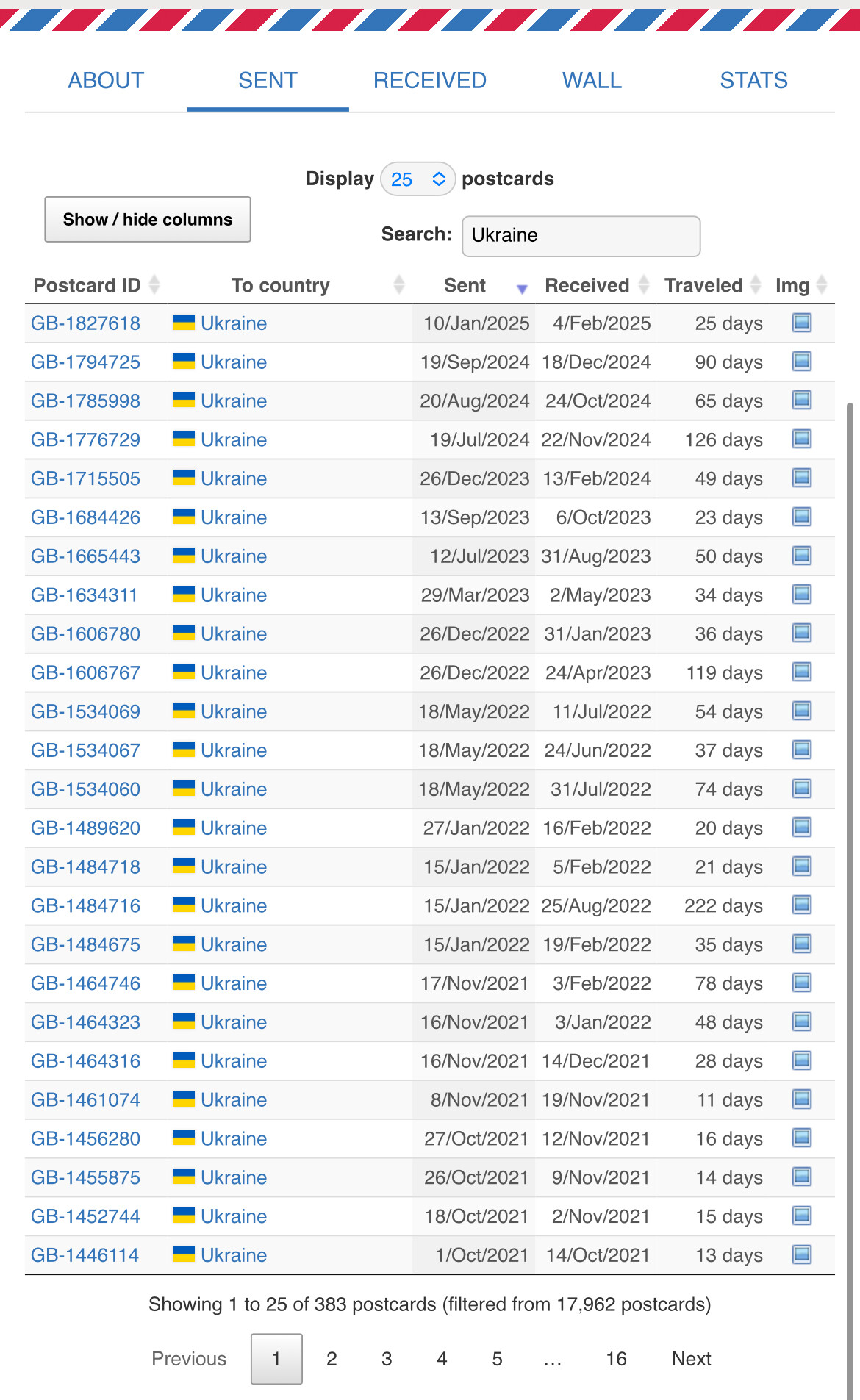
Task: Click the Search field containing Ukraine
Action: pos(581,236)
